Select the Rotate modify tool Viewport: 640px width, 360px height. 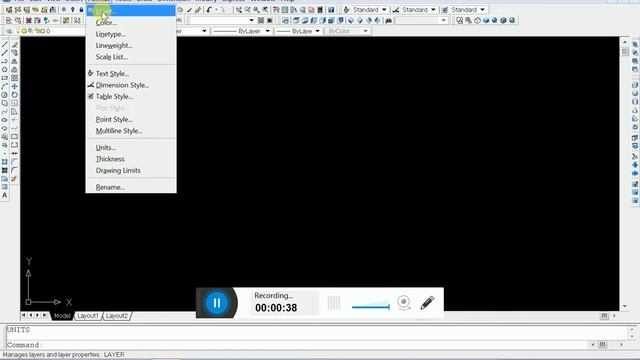click(15, 95)
